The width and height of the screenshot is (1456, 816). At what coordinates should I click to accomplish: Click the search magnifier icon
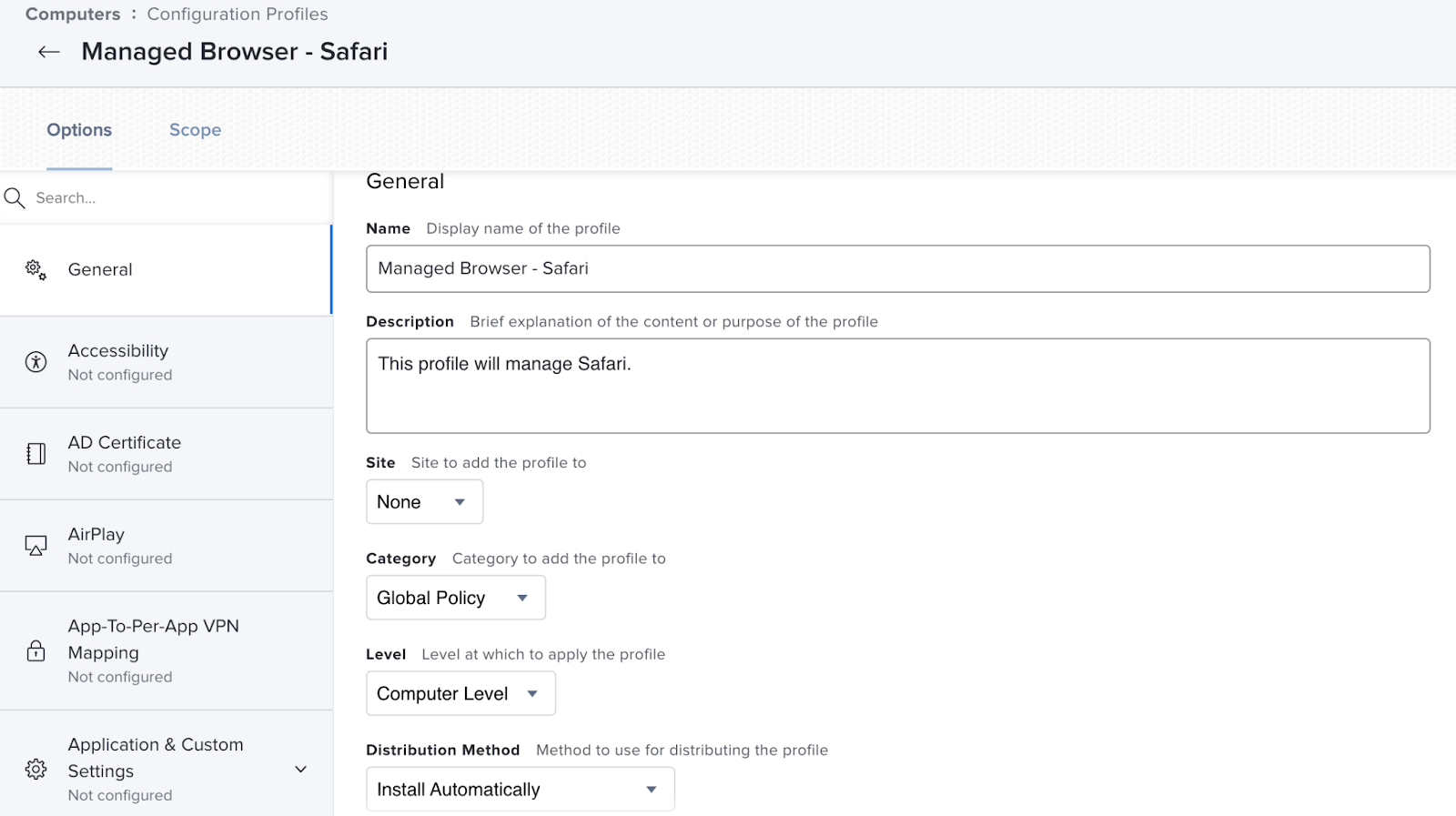pyautogui.click(x=15, y=197)
